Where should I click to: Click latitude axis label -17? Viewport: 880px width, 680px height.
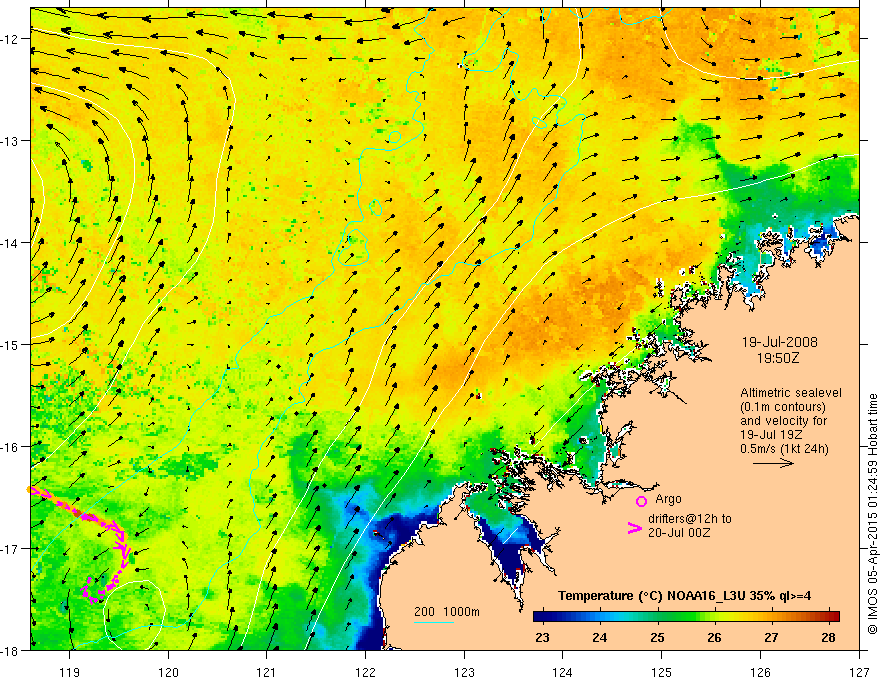pos(11,549)
